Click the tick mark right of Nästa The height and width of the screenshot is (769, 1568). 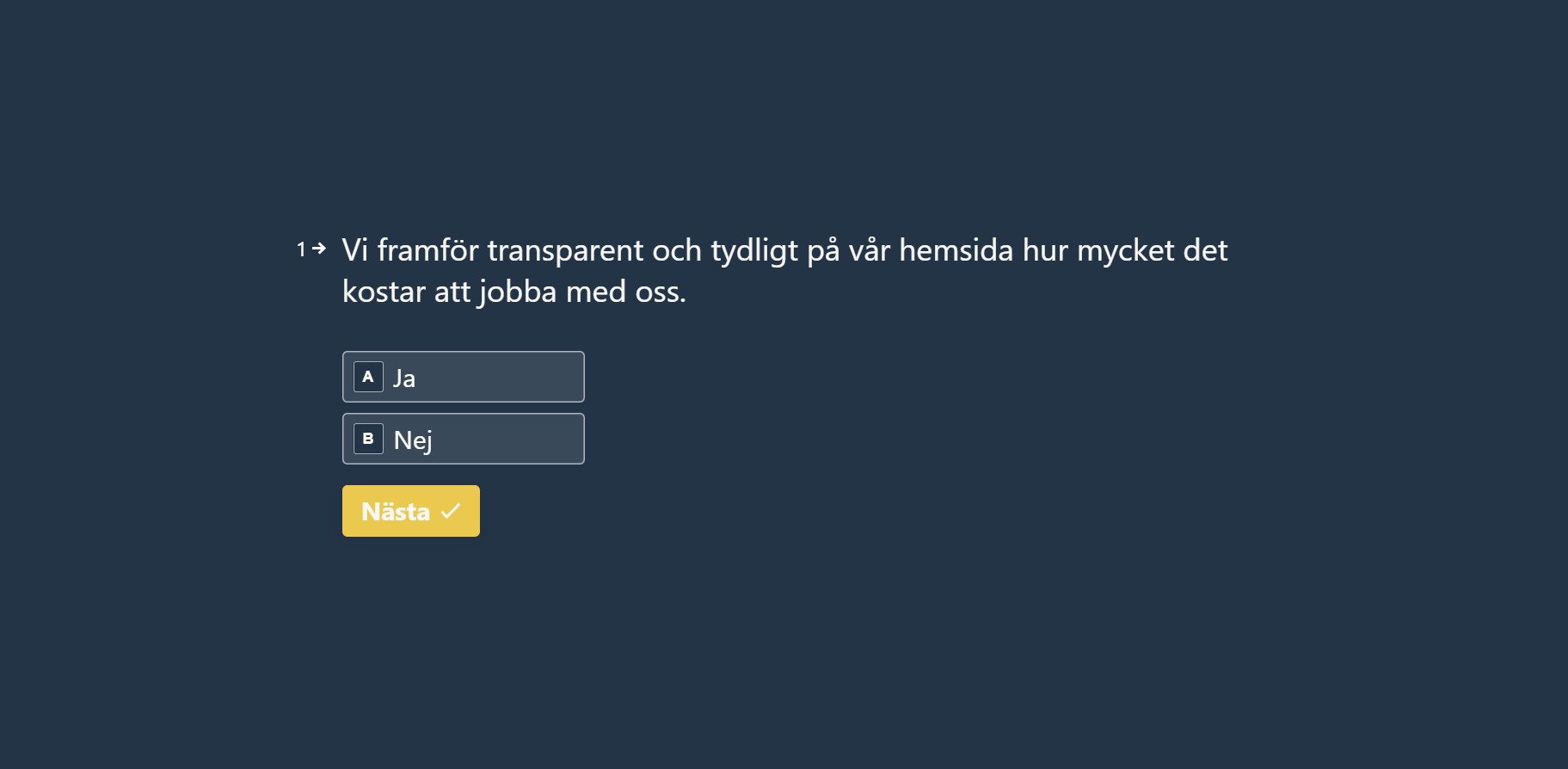pyautogui.click(x=451, y=511)
